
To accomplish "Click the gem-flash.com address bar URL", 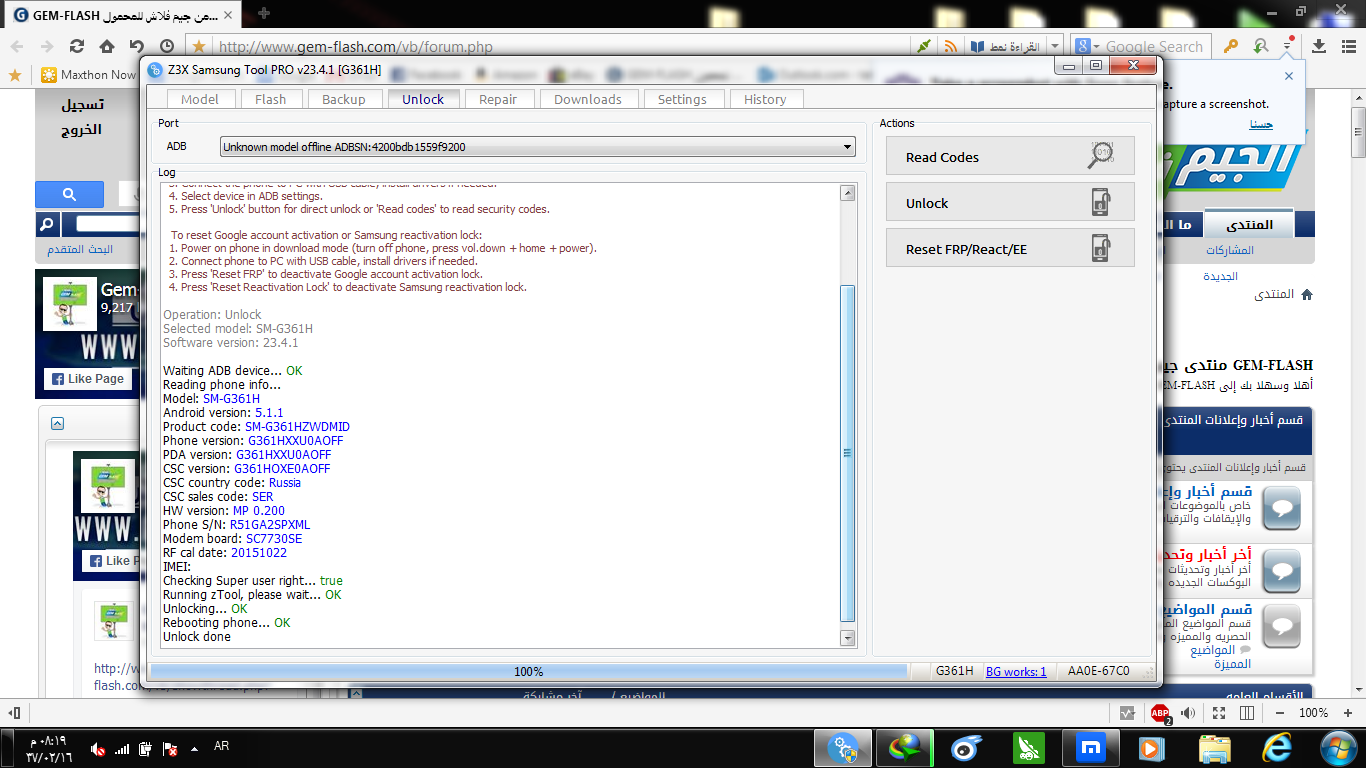I will tap(355, 46).
